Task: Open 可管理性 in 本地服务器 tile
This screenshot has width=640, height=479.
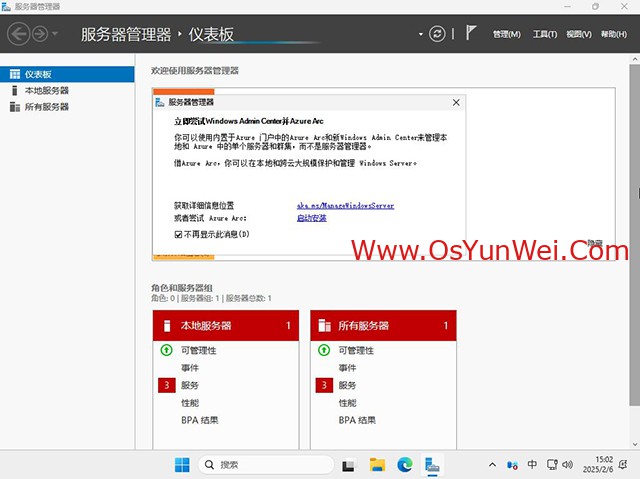Action: point(199,350)
